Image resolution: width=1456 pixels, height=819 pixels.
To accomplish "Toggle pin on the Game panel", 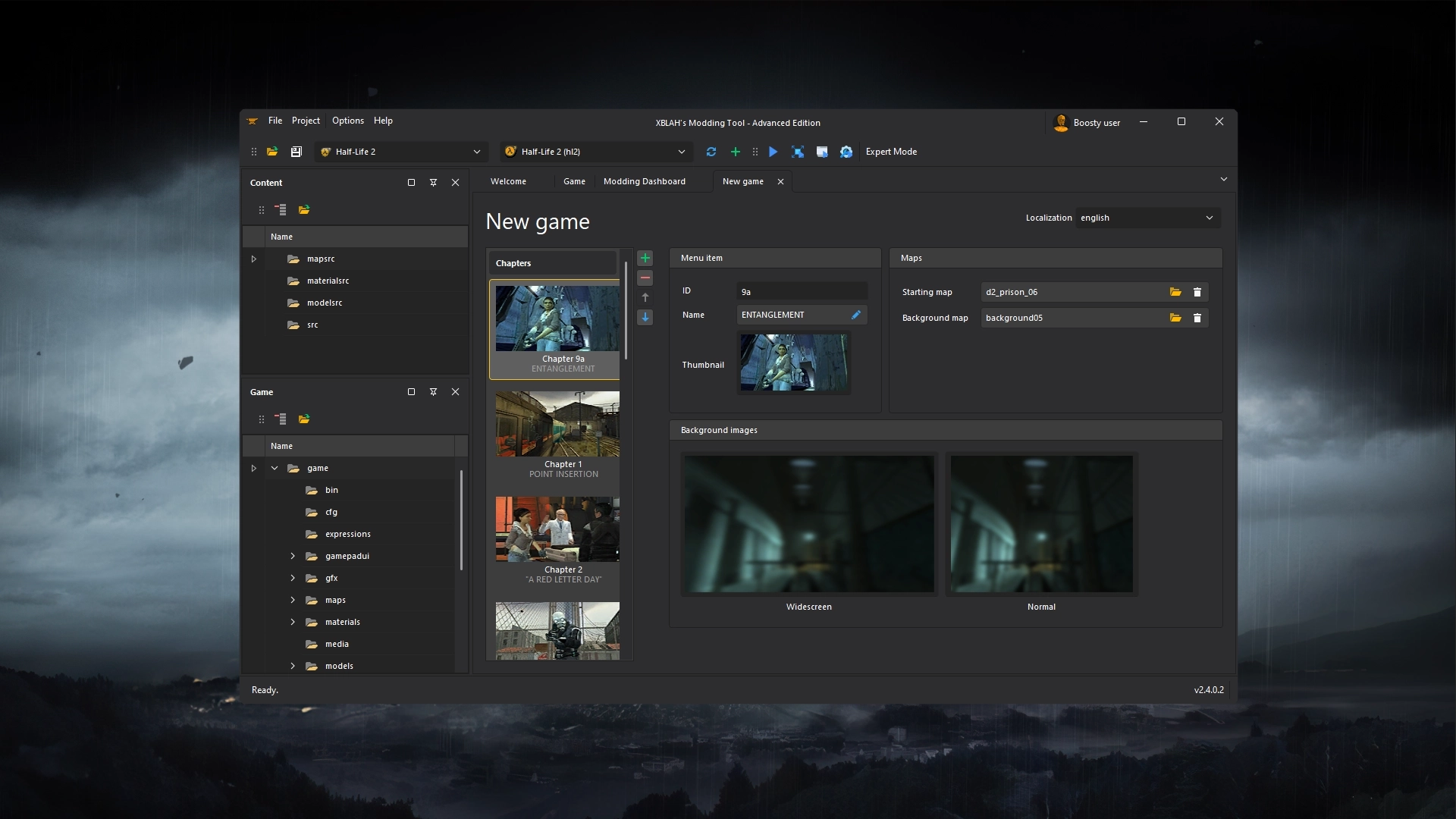I will tap(433, 392).
